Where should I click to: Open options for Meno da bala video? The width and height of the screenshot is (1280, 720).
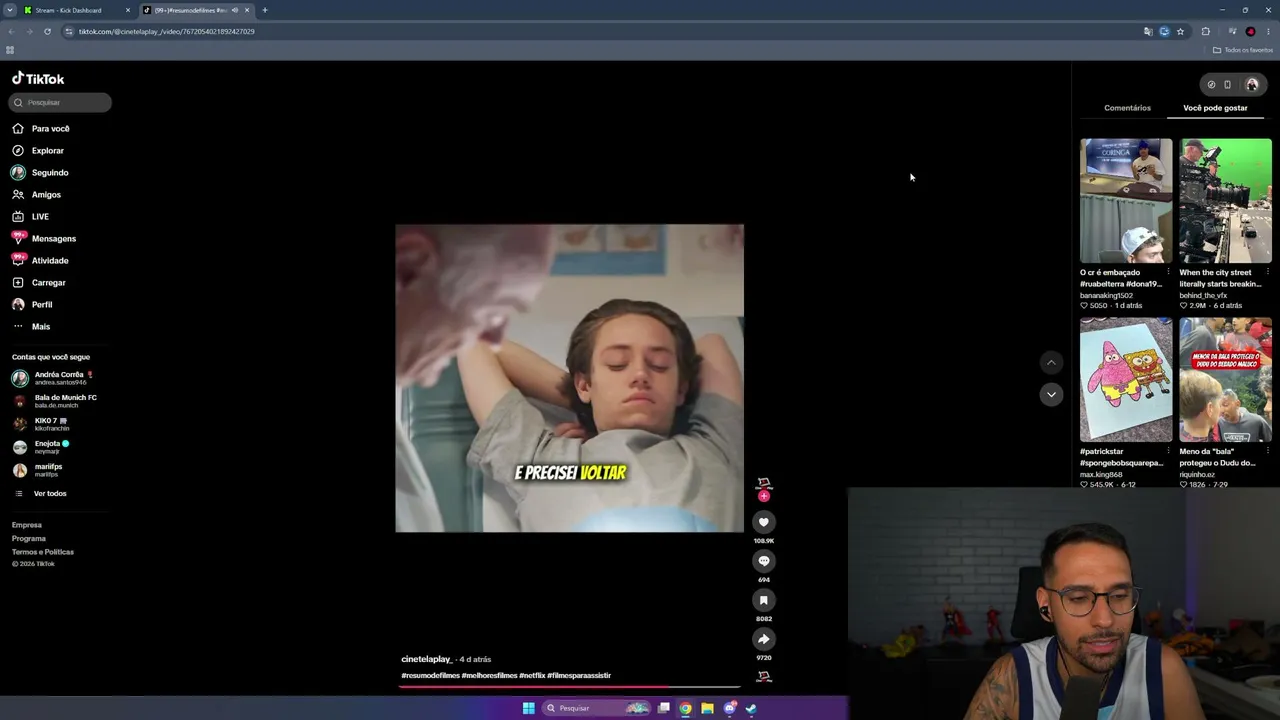tap(1268, 451)
